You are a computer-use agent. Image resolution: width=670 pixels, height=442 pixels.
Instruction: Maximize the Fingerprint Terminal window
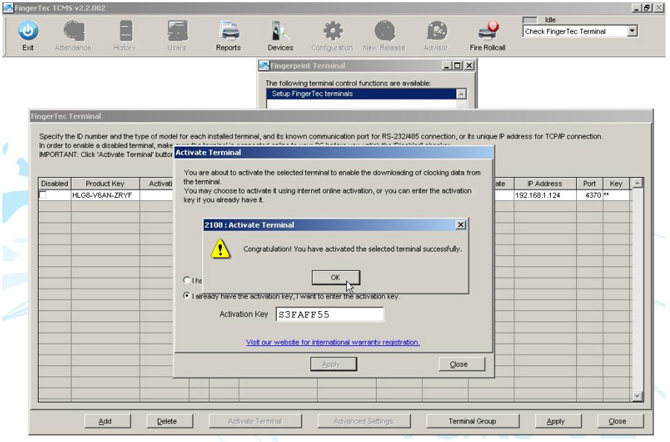[x=458, y=65]
